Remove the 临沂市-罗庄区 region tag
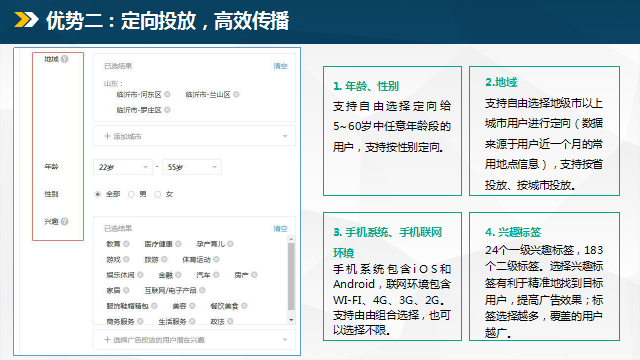This screenshot has height=360, width=640. (167, 110)
